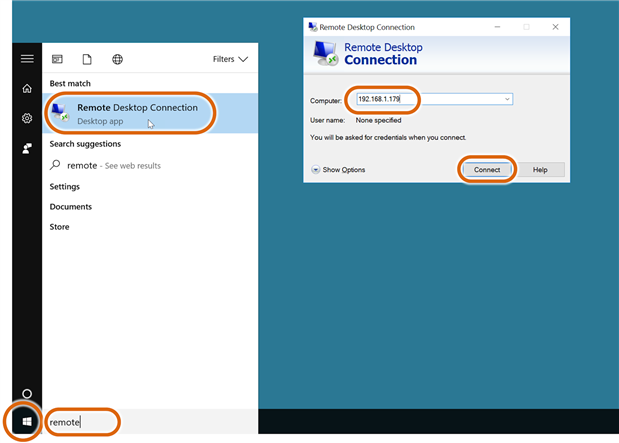Click the search box containing 'remote'
The height and width of the screenshot is (443, 619).
150,422
